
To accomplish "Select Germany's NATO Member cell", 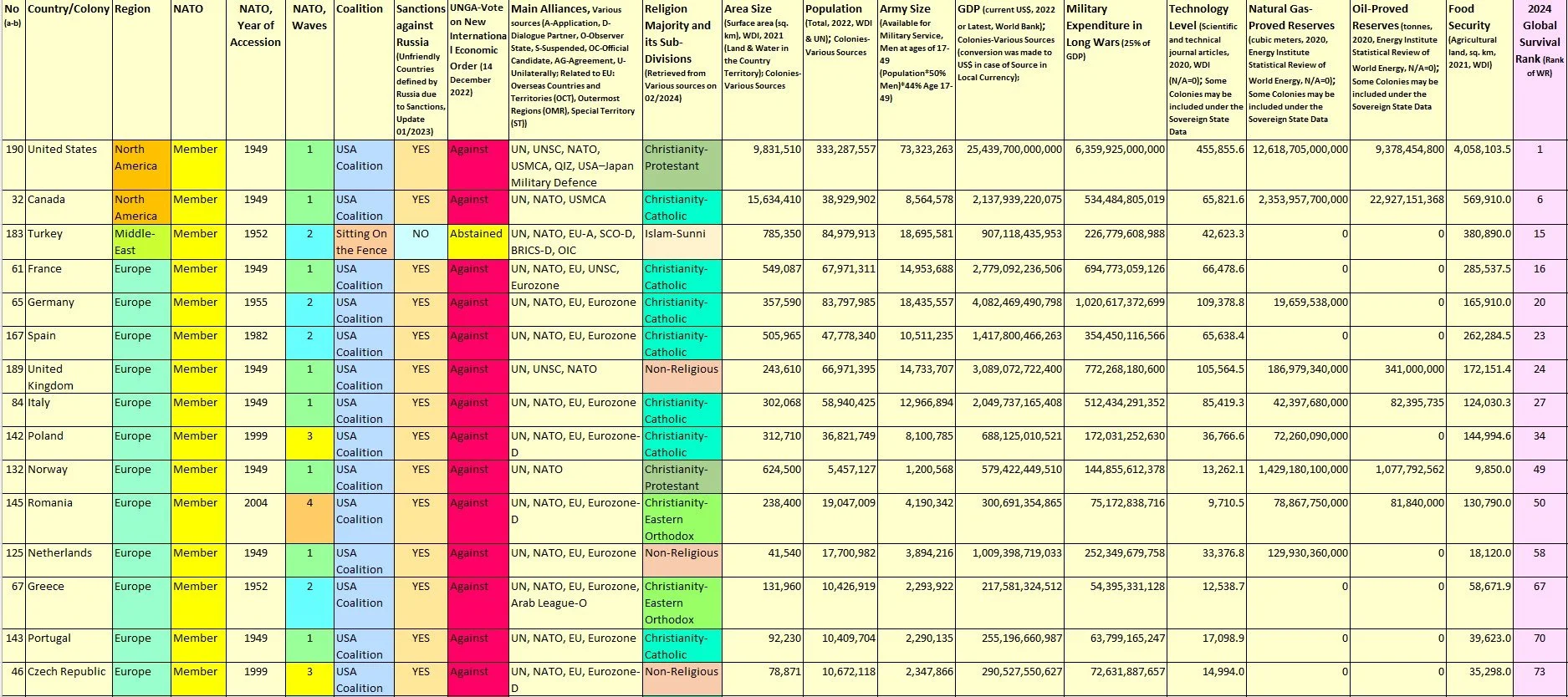I will [x=198, y=310].
